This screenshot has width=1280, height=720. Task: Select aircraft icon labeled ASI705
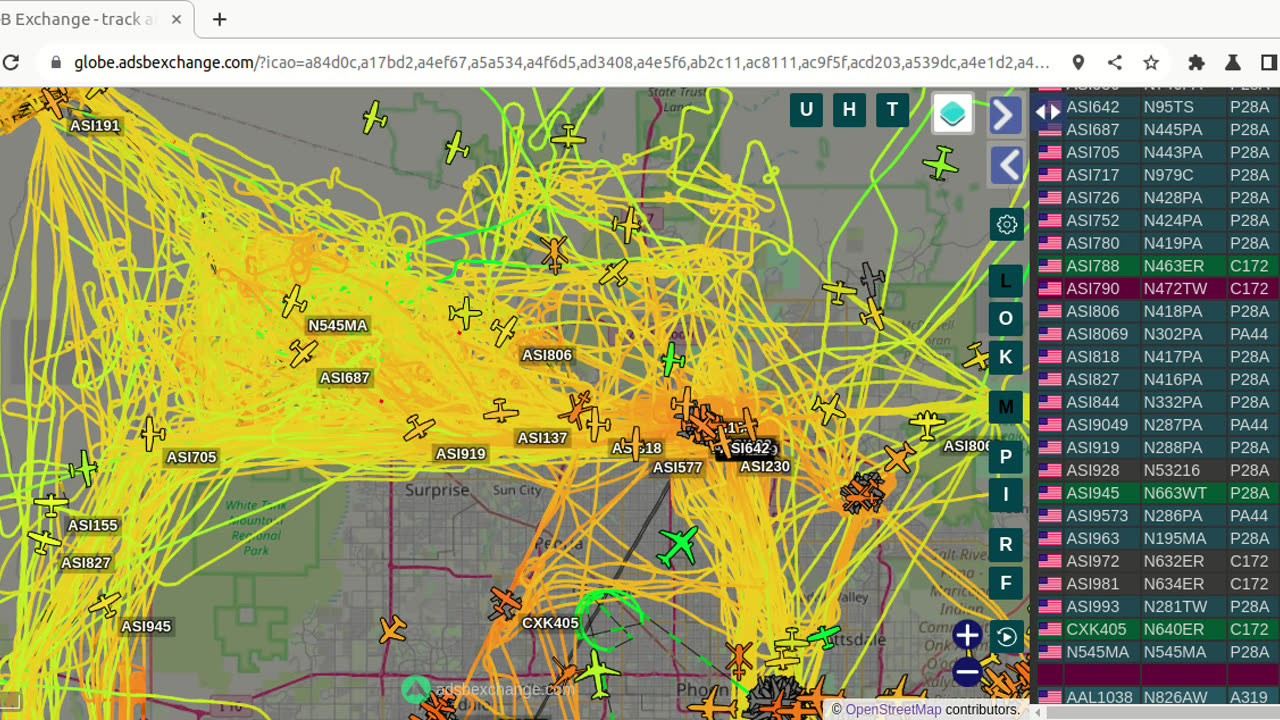pos(152,434)
